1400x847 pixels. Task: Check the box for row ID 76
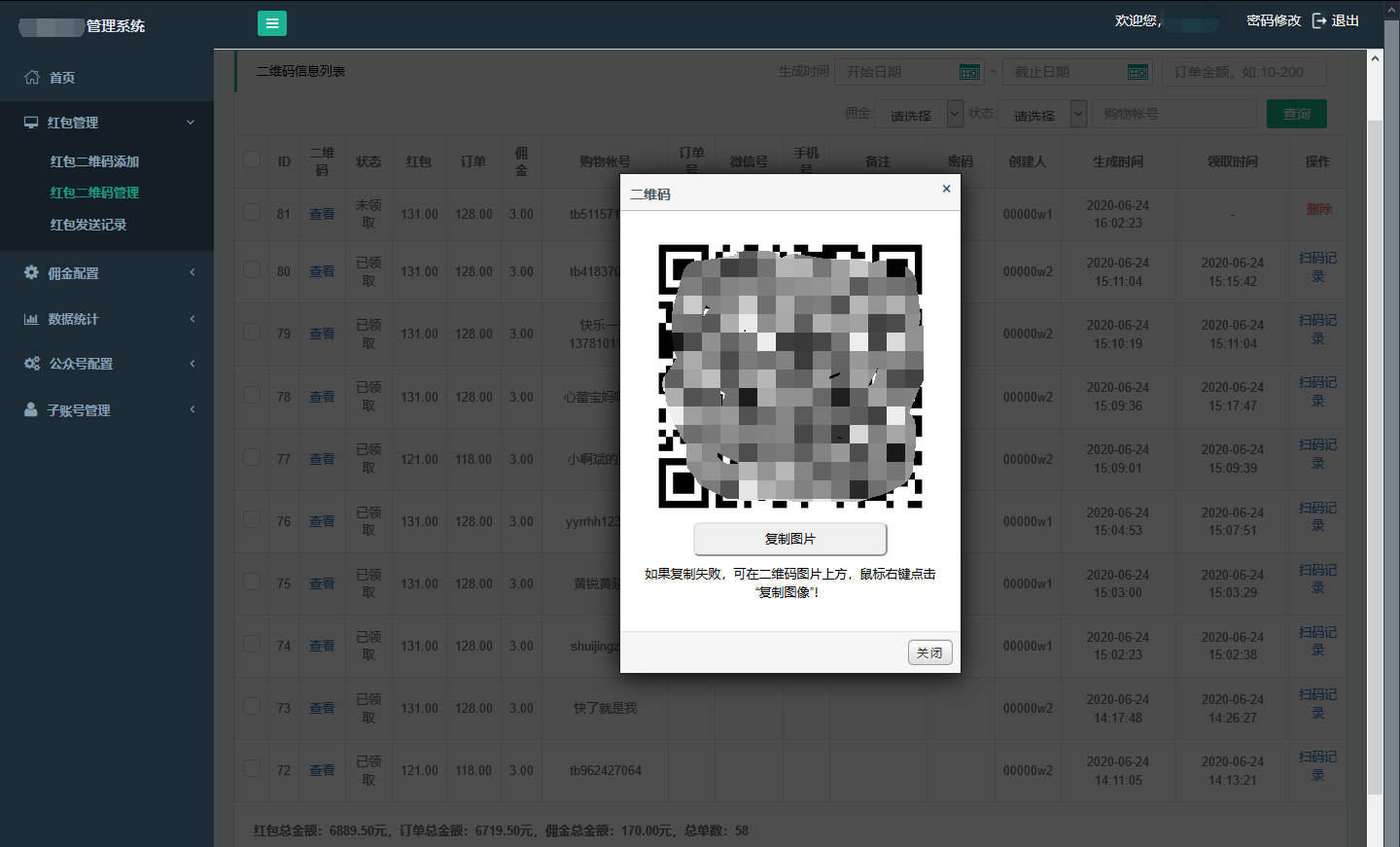click(x=252, y=519)
